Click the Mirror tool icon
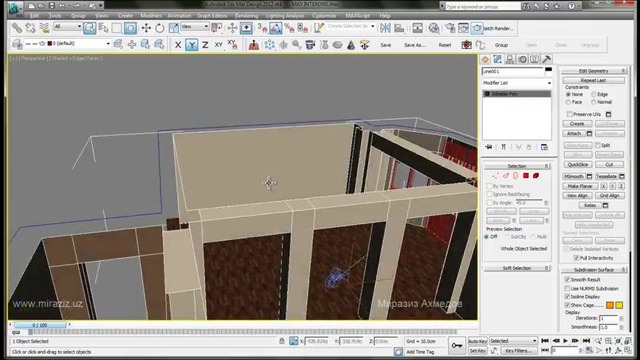The width and height of the screenshot is (640, 360). point(385,28)
